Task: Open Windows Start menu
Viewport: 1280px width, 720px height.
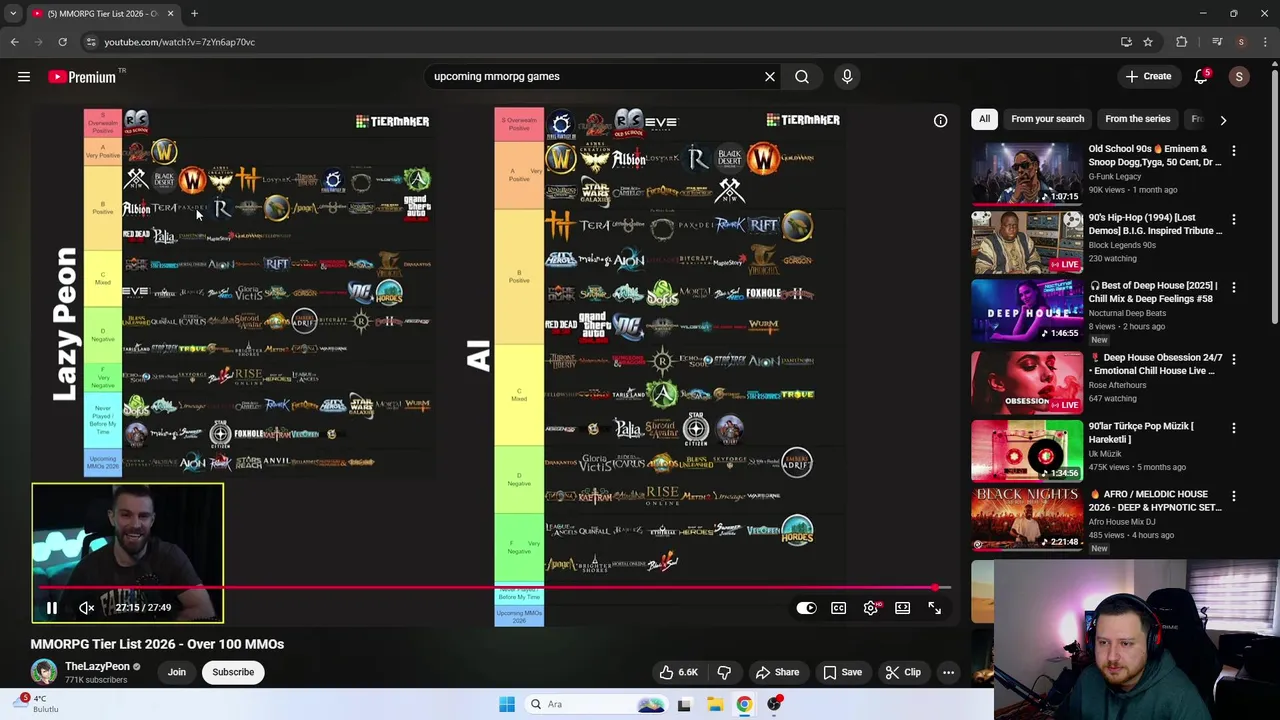Action: pyautogui.click(x=507, y=704)
